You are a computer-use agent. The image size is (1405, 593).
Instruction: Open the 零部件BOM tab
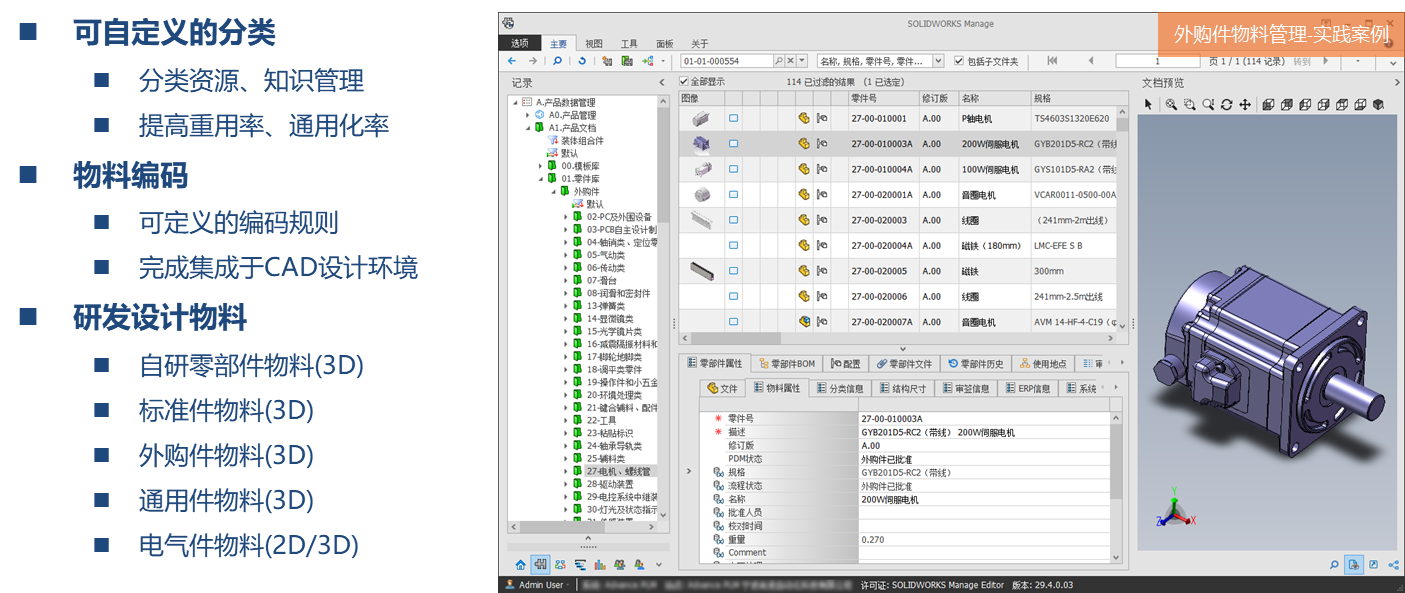[787, 363]
